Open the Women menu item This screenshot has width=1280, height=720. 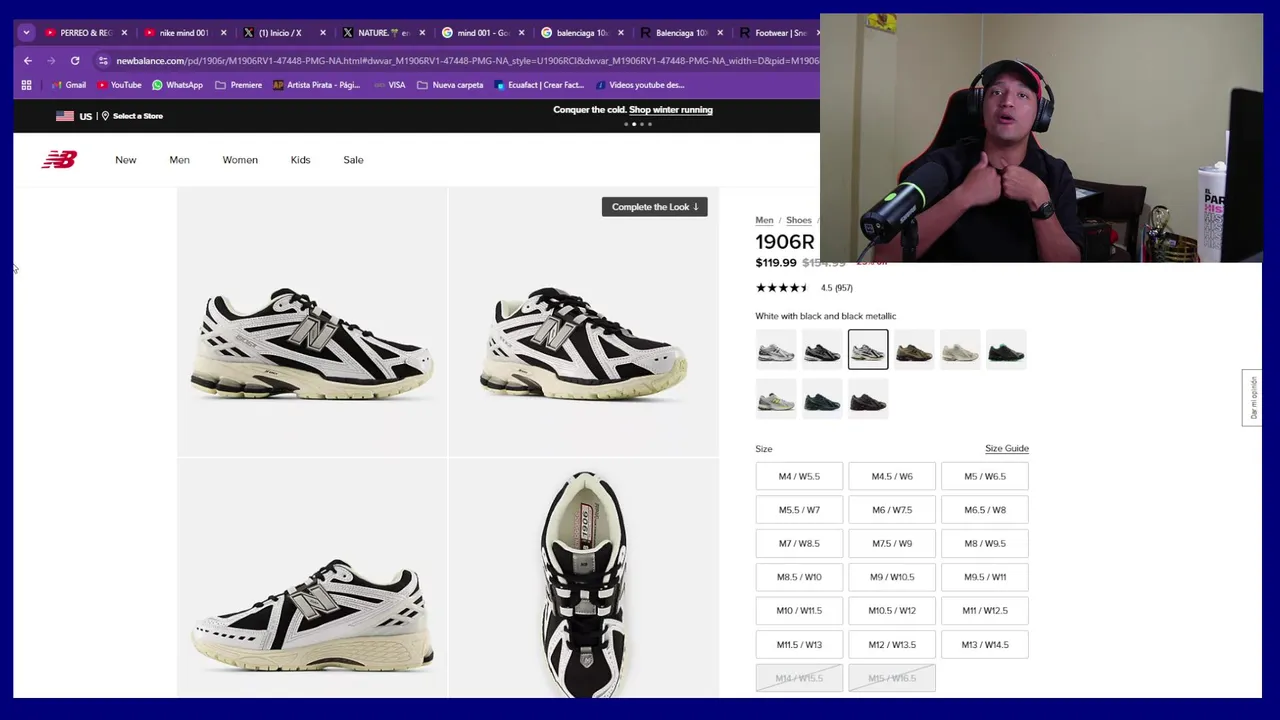(x=240, y=160)
